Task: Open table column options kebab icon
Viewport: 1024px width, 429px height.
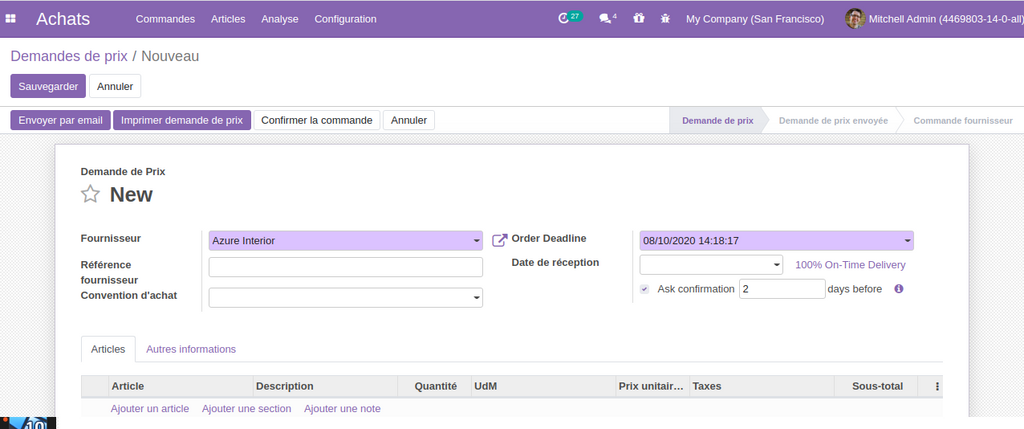Action: (937, 386)
